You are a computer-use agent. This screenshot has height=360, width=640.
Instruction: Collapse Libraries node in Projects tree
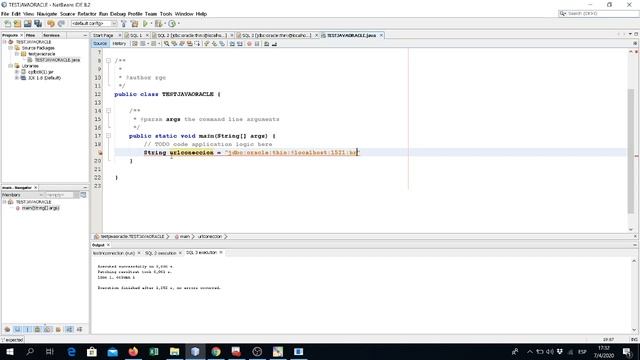tap(11, 66)
